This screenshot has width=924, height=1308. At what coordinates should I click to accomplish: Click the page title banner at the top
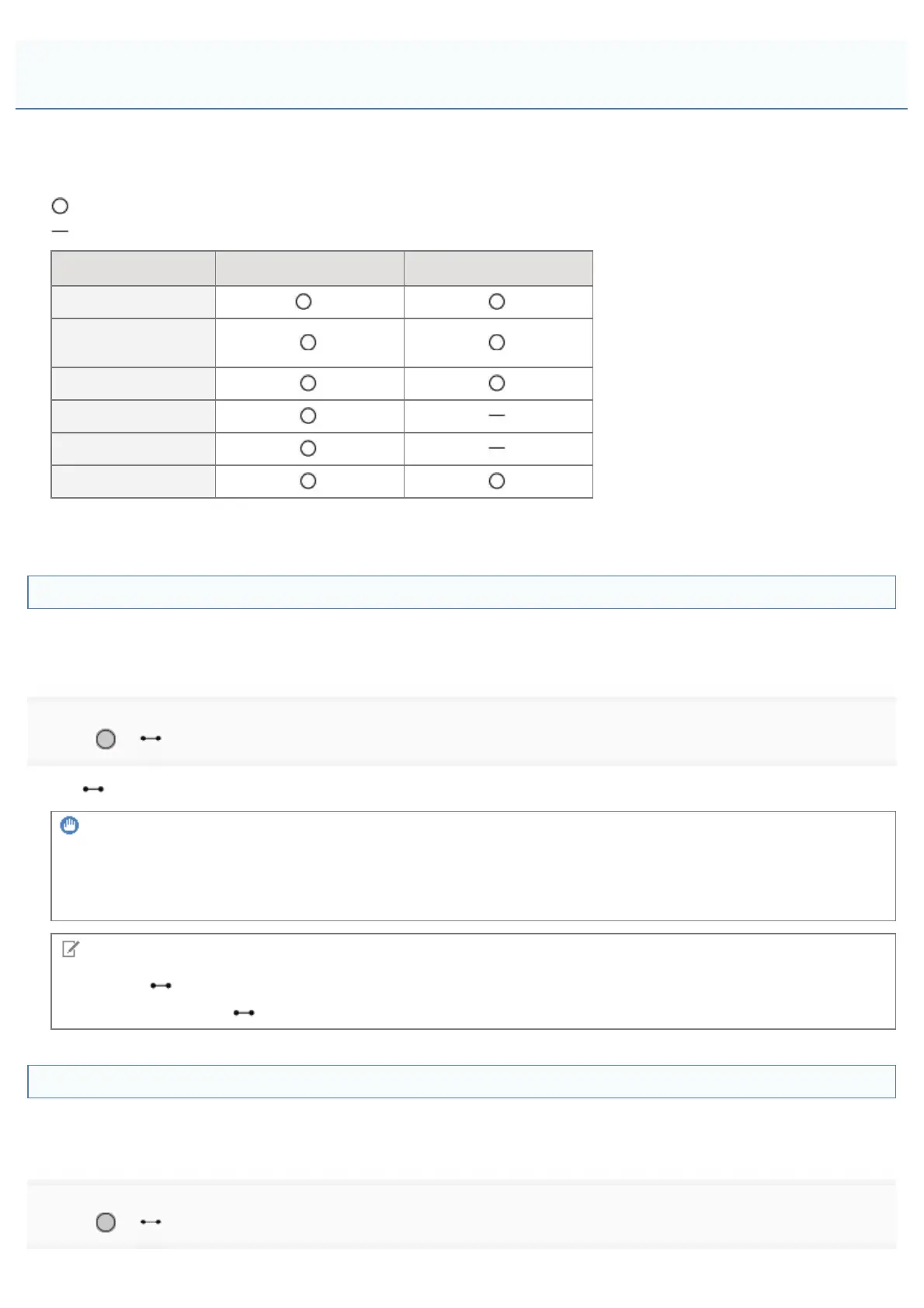coord(461,74)
